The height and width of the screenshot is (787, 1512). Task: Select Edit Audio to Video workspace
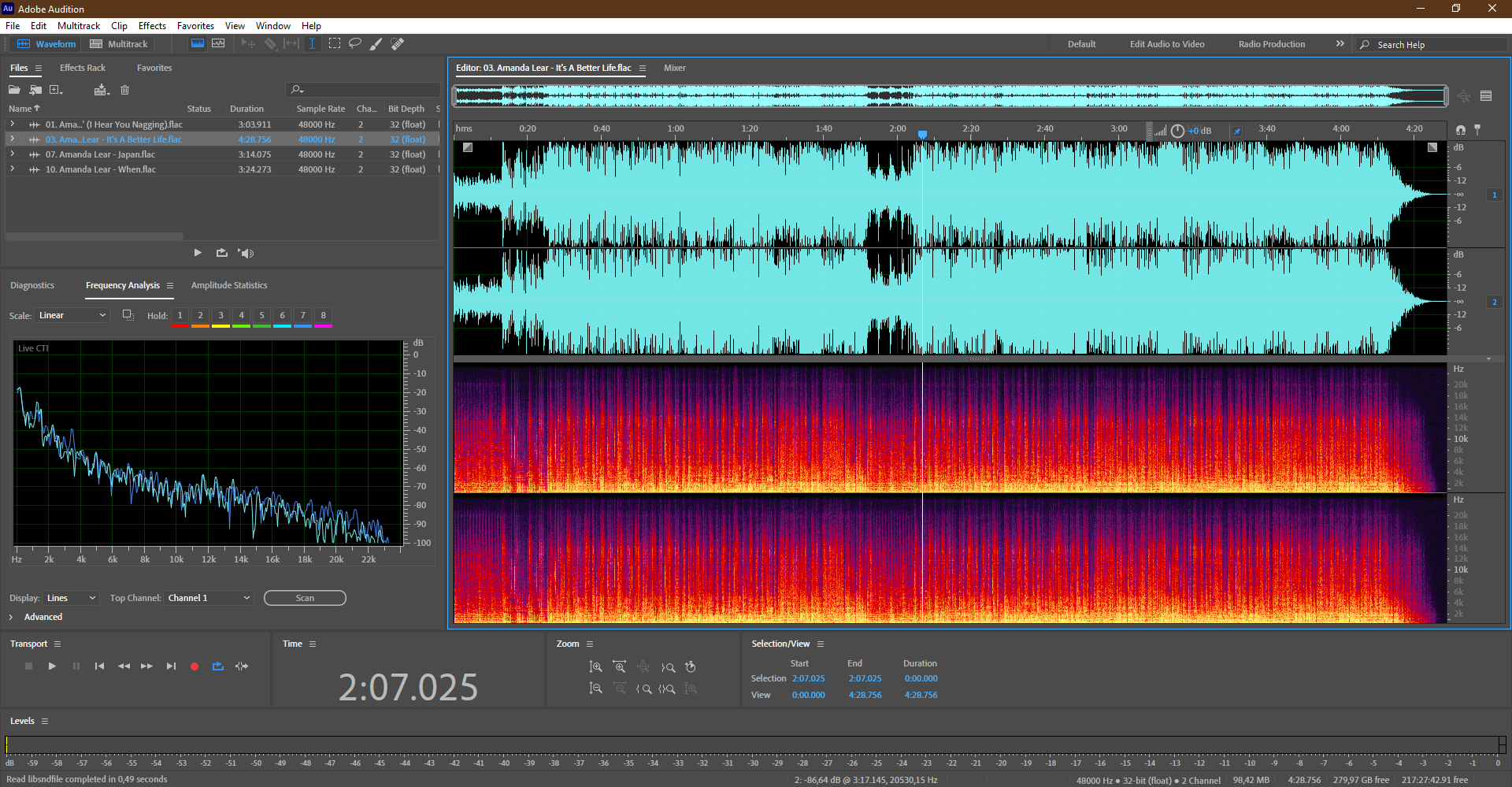(1167, 44)
